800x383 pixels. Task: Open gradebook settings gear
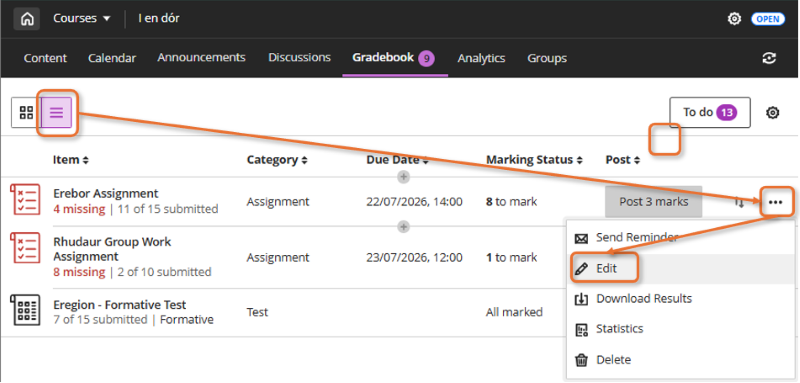point(772,112)
